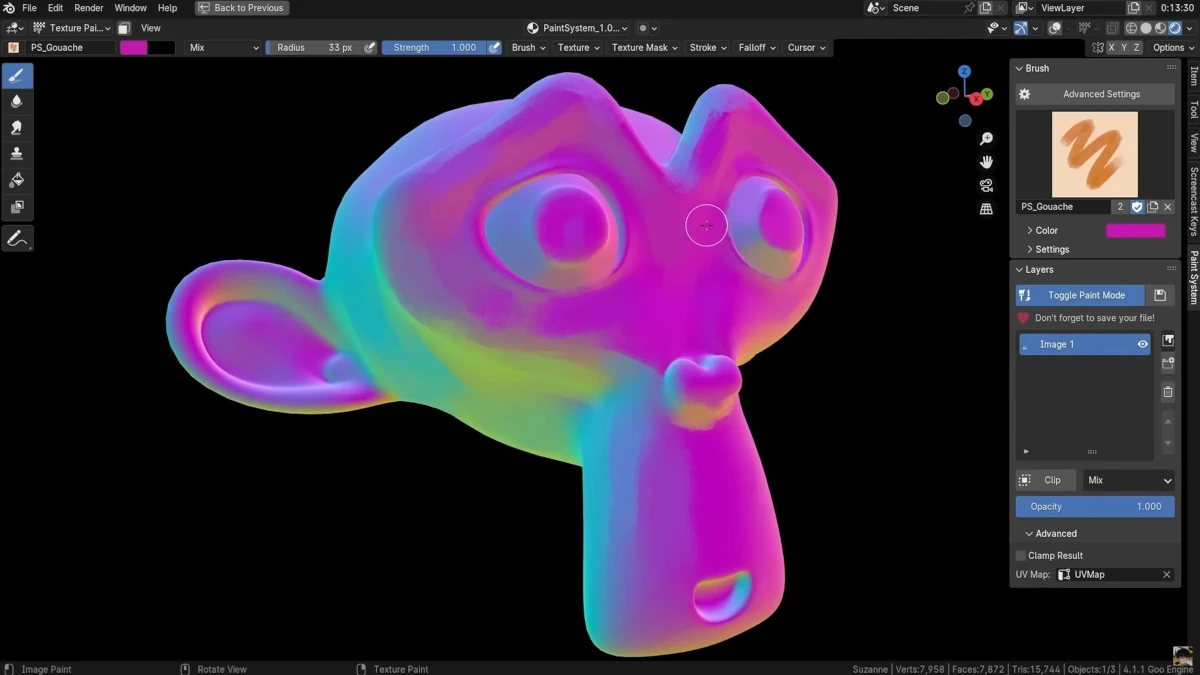Switch to rendered viewport shading

(1174, 28)
